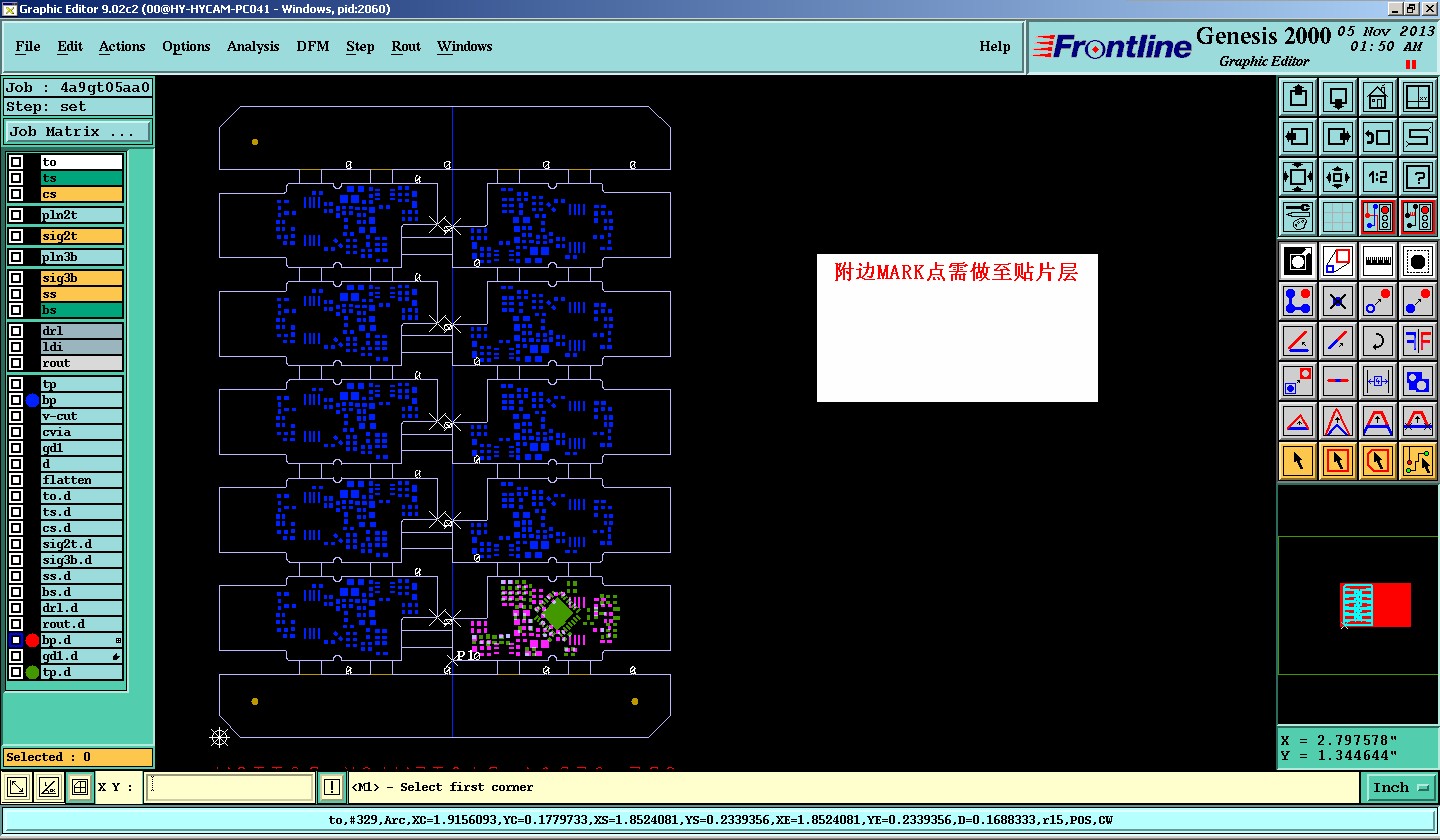This screenshot has width=1440, height=840.
Task: Click the question mark help icon
Action: tap(1417, 177)
